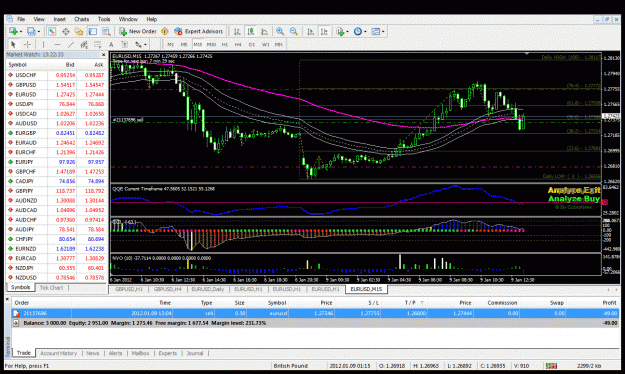
Task: Open the Data Window crosshair icon
Action: 65,31
